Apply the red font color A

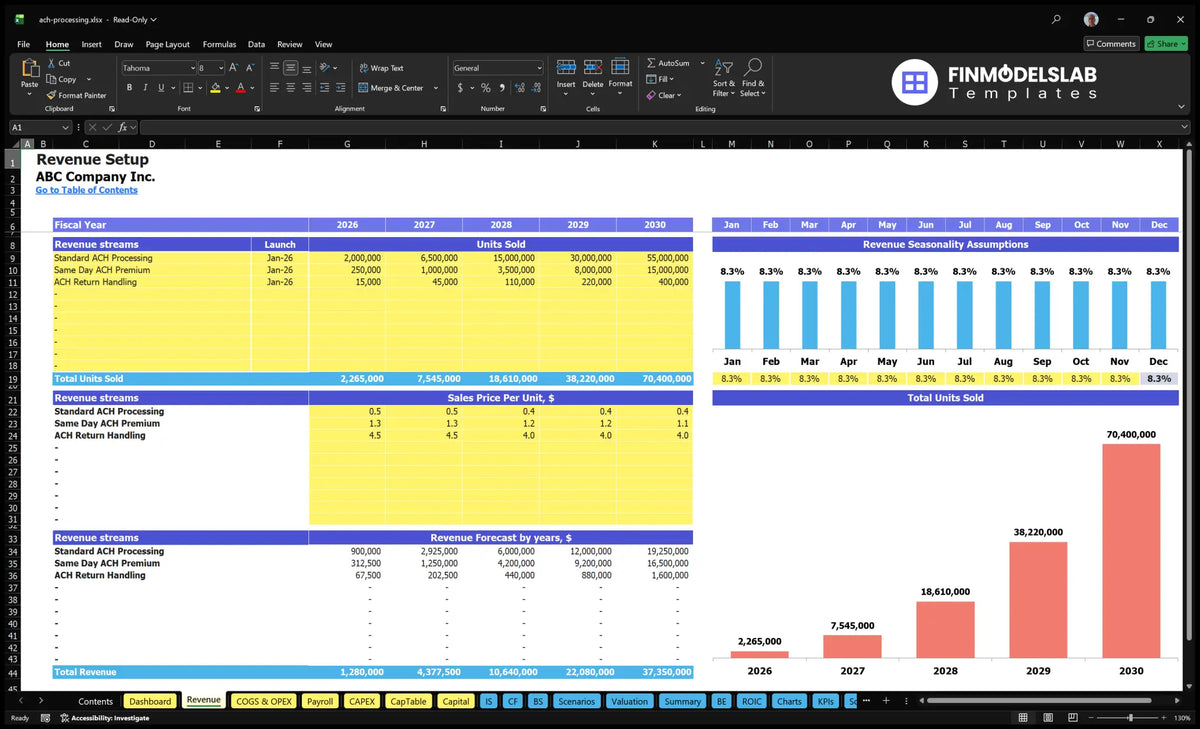(240, 88)
